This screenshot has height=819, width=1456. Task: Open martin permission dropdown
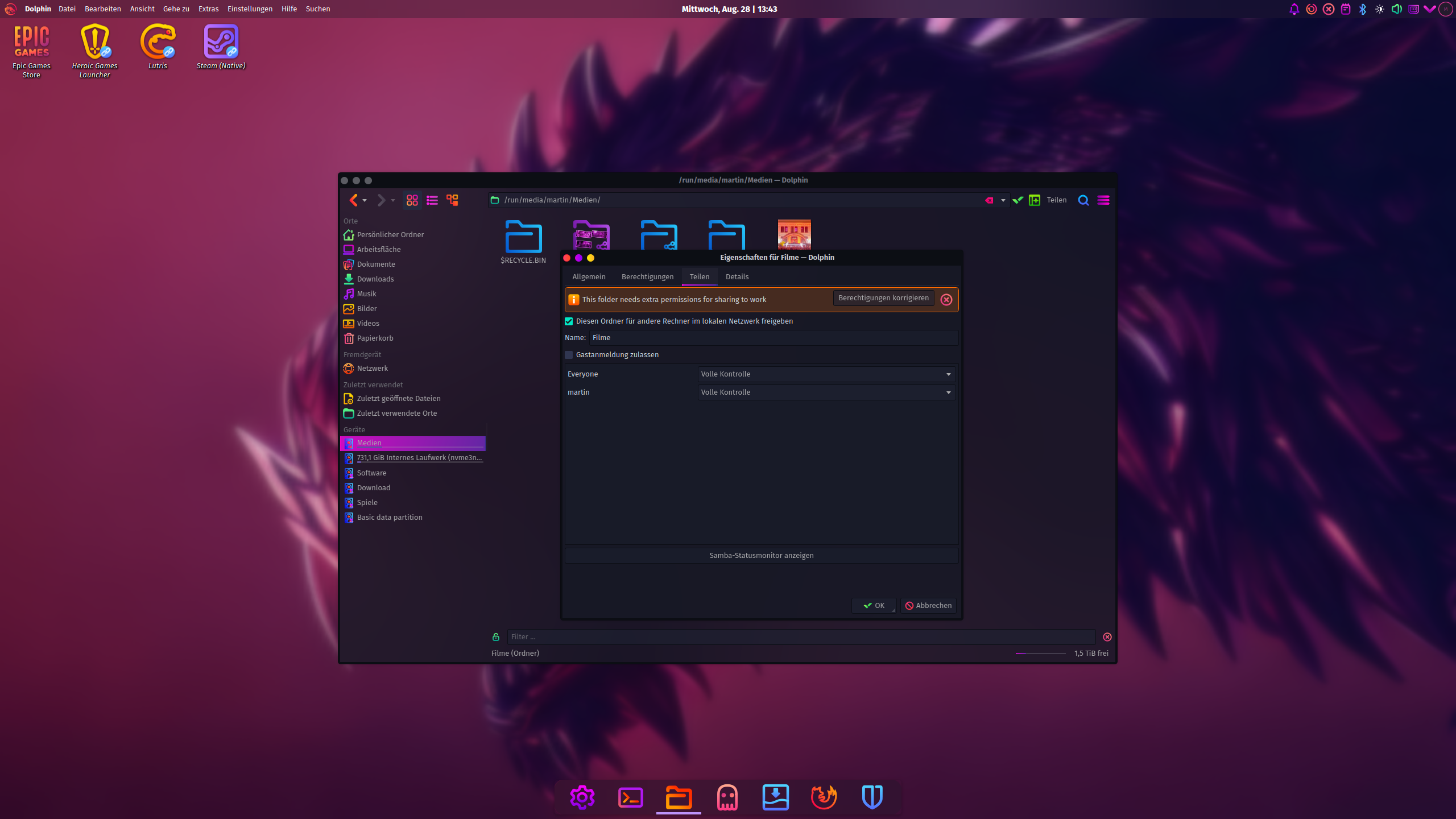click(826, 392)
